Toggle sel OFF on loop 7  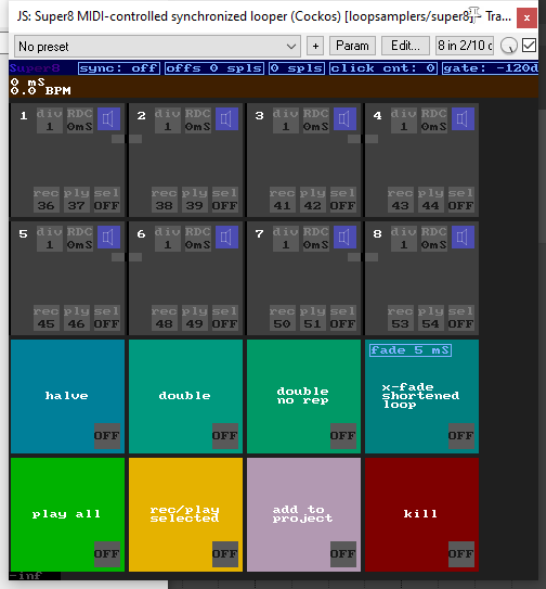[x=343, y=318]
